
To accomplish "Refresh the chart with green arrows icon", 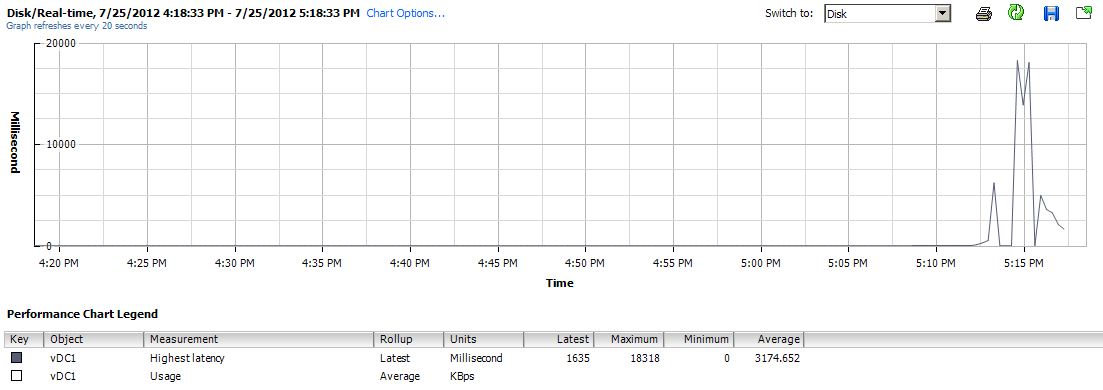I will (1016, 13).
